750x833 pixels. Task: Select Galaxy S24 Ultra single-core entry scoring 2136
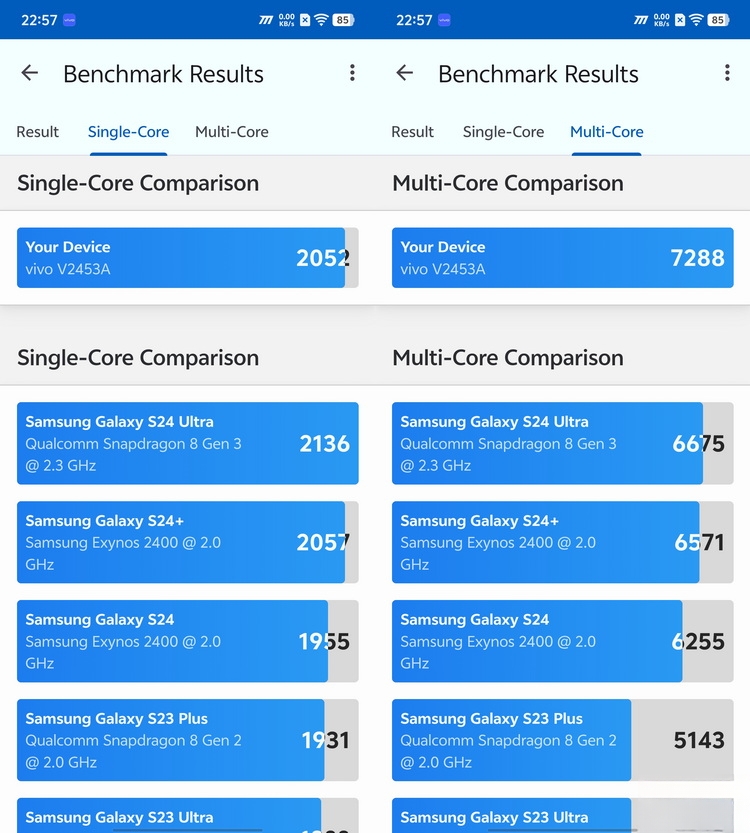[188, 443]
